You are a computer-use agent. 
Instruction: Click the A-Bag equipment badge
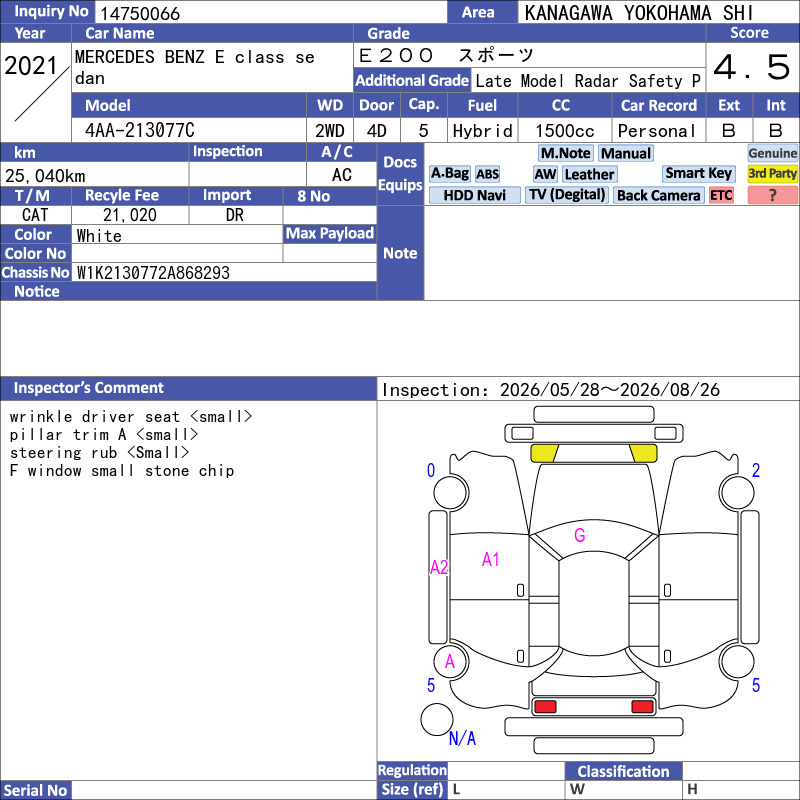click(449, 174)
